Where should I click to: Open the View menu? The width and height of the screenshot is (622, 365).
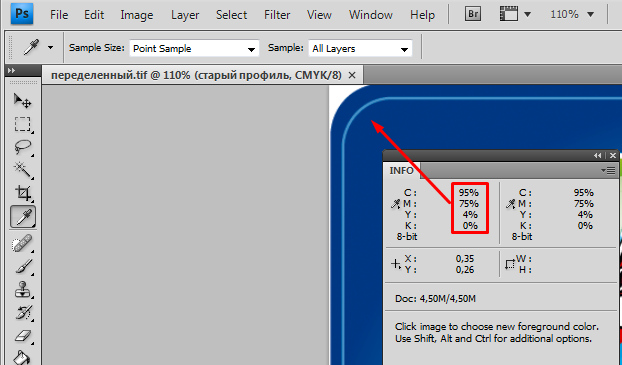click(319, 15)
